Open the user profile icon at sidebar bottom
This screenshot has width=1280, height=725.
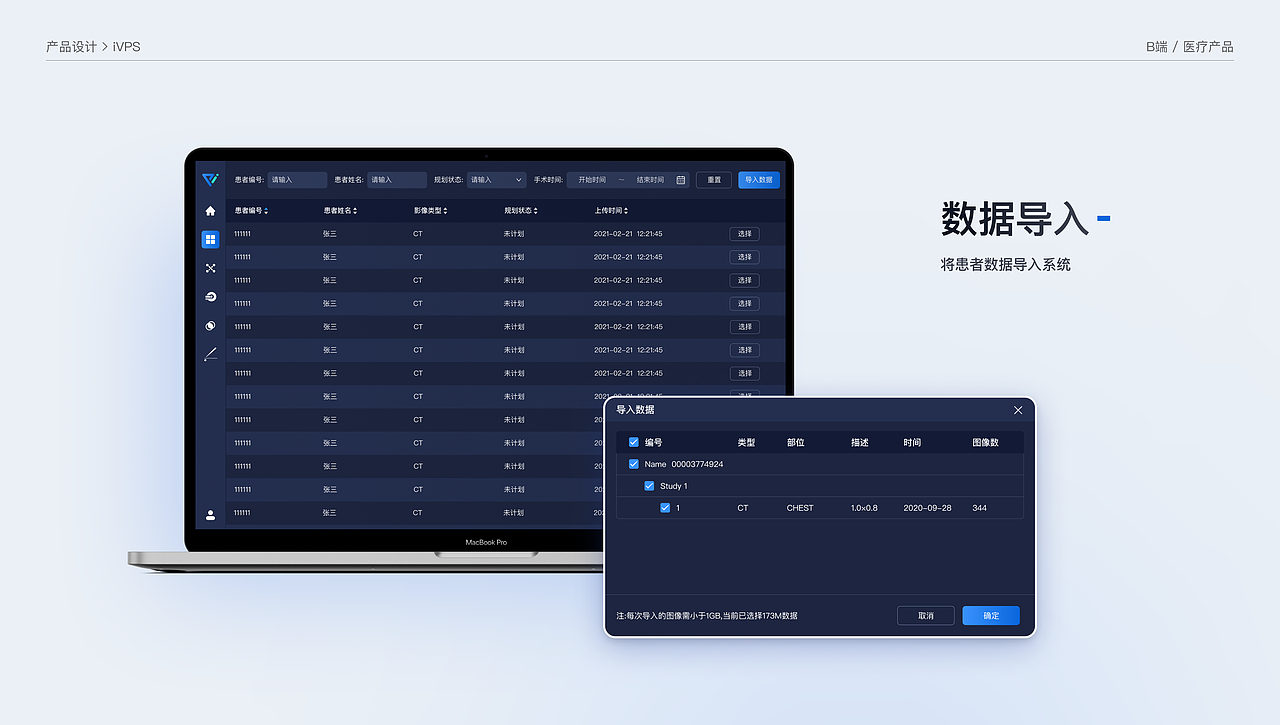click(210, 515)
